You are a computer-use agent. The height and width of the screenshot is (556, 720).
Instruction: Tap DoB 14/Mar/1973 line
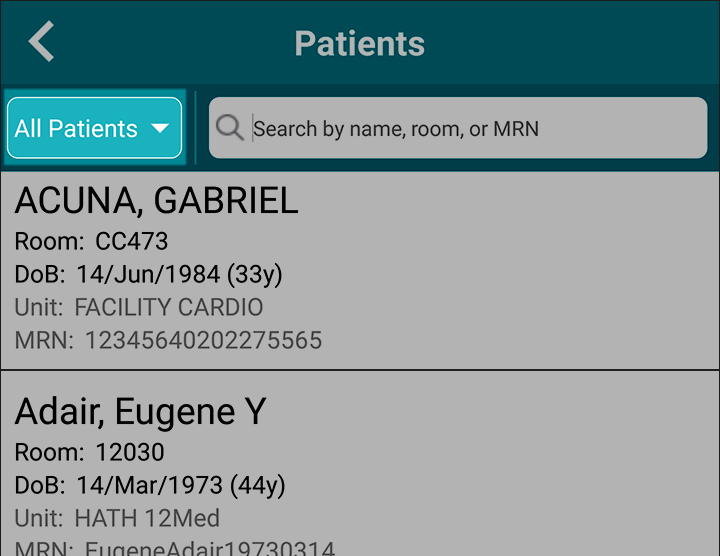click(150, 486)
